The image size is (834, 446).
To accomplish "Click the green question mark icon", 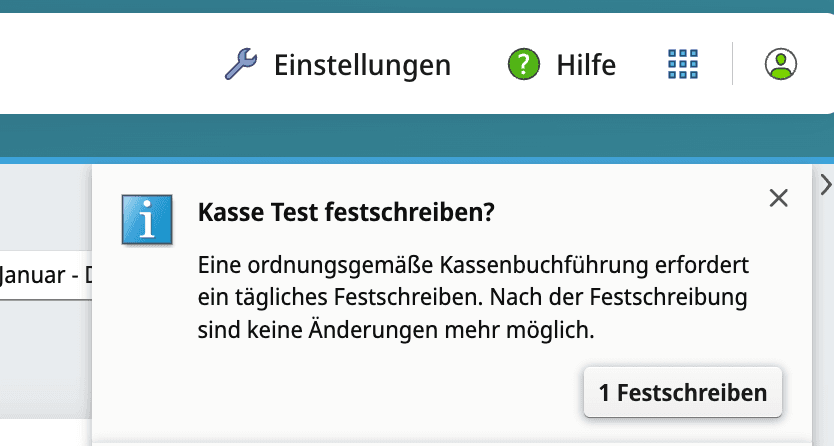I will click(x=523, y=65).
